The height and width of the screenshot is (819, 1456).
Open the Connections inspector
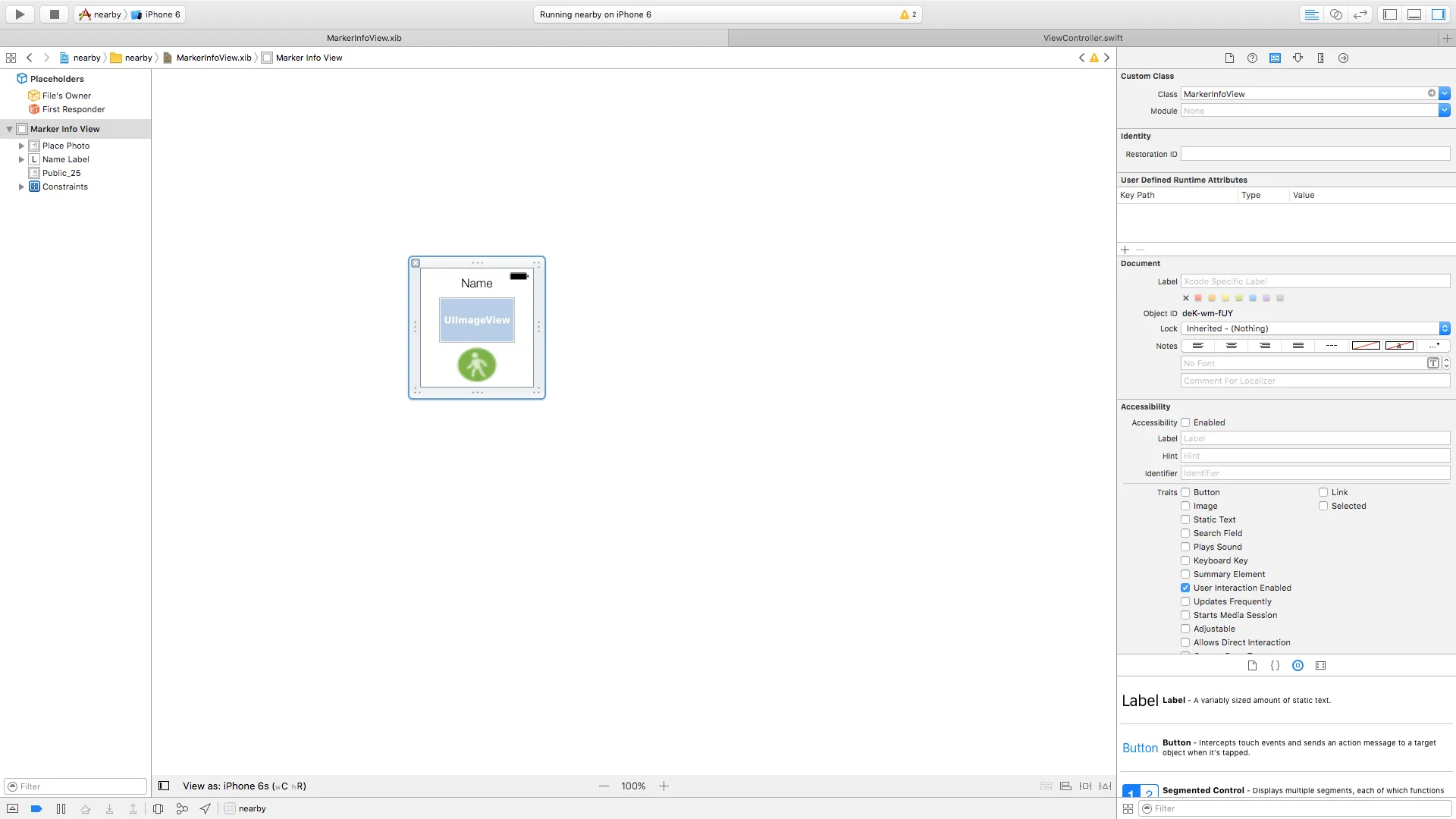click(x=1343, y=58)
